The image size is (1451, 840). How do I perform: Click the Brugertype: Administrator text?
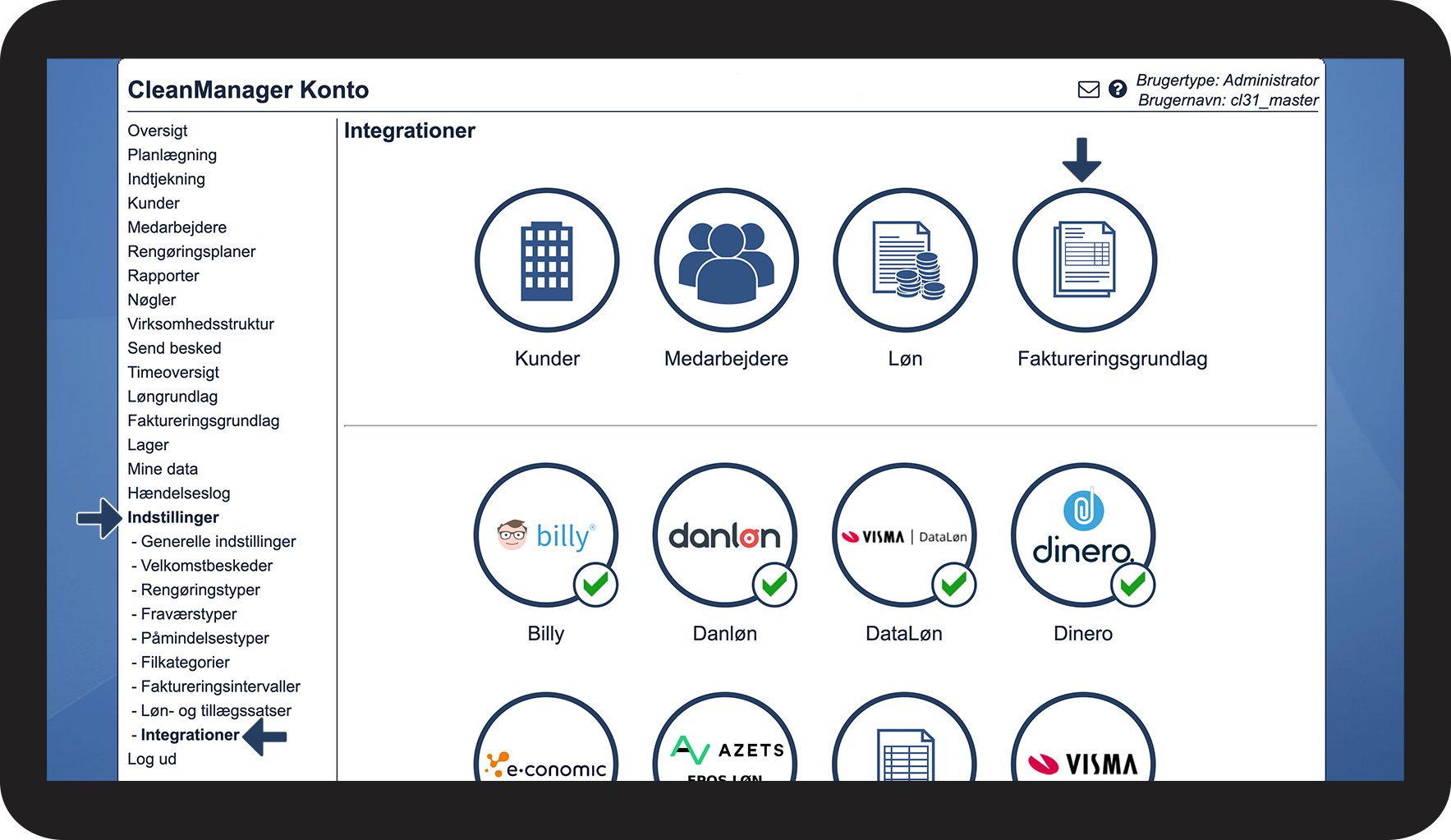tap(1228, 80)
